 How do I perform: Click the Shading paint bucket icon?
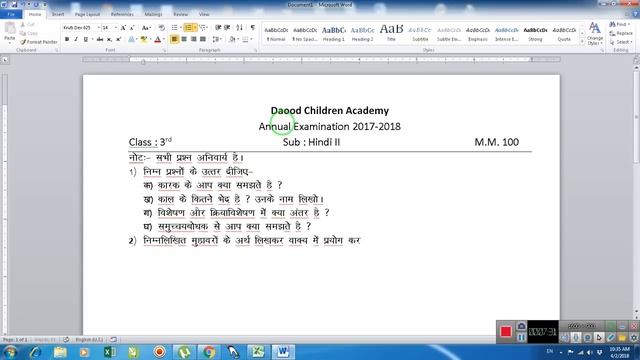232,39
